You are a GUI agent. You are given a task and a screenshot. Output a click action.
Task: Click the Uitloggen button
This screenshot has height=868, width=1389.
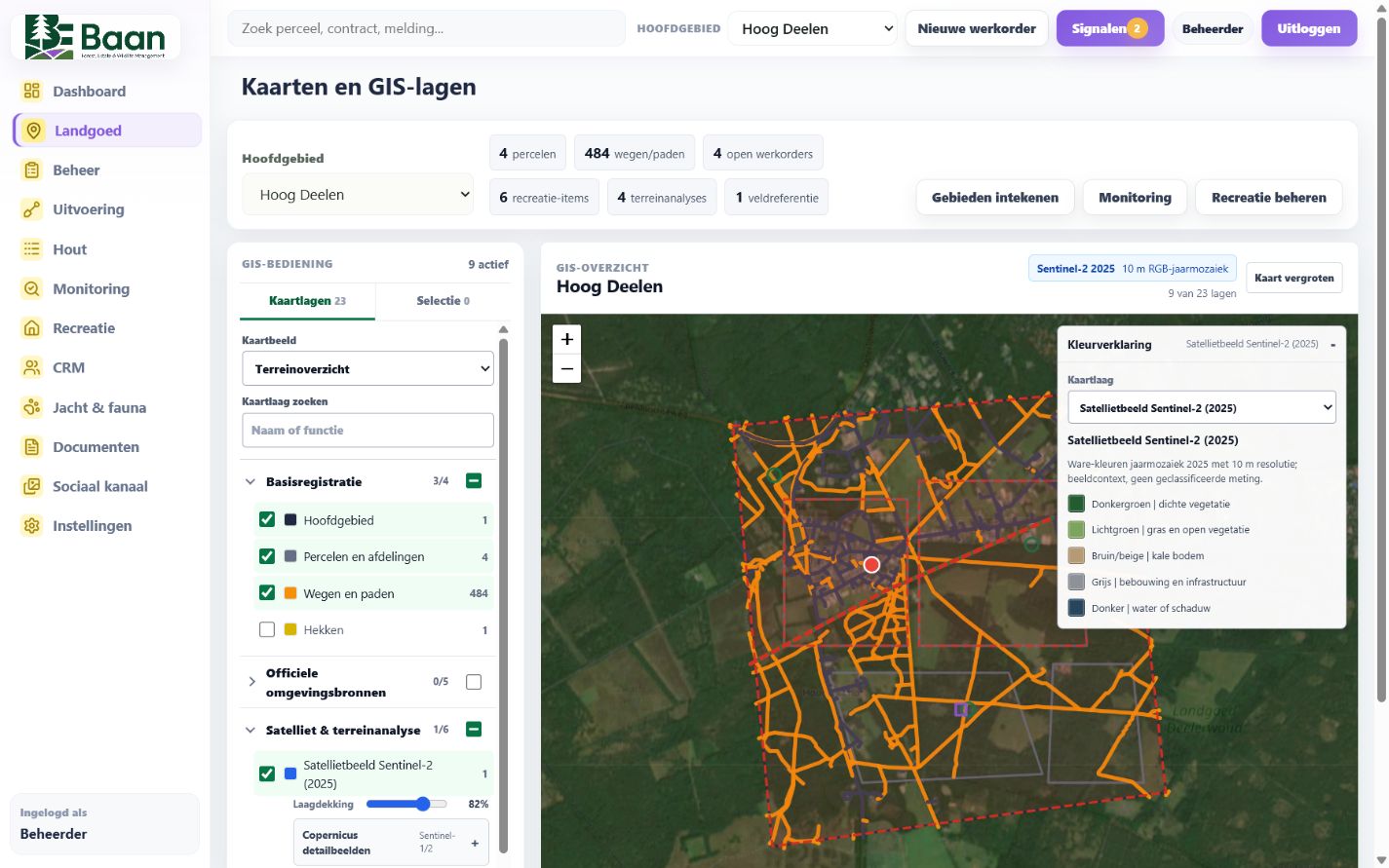(1309, 28)
